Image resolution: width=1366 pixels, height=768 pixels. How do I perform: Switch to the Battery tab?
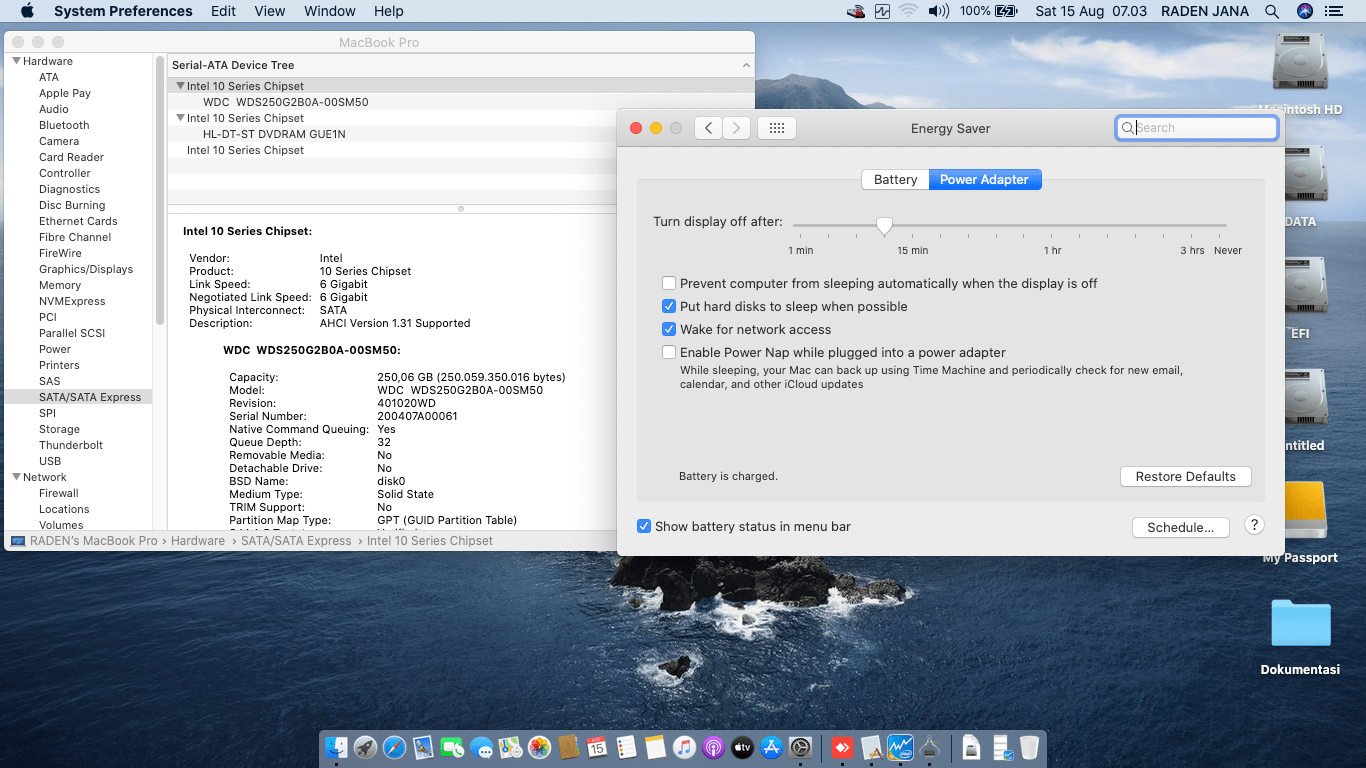(x=895, y=180)
